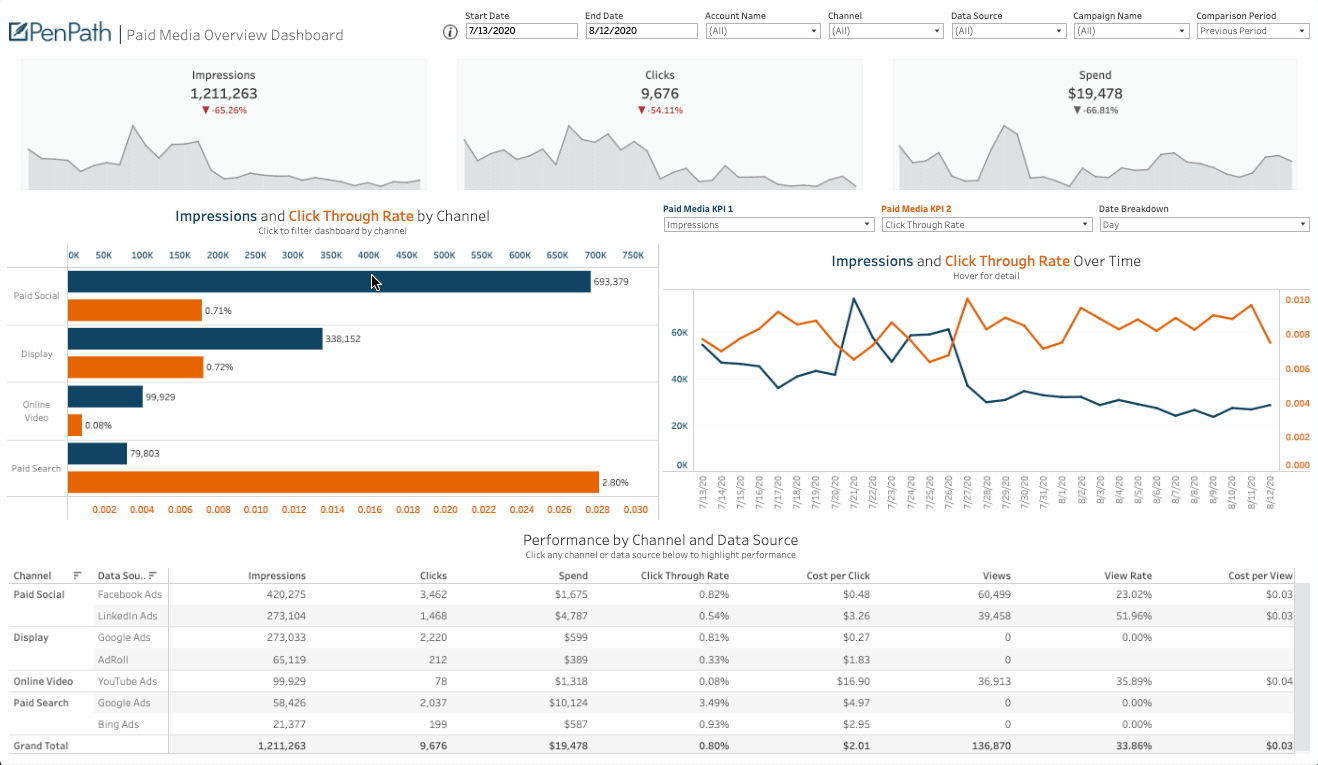
Task: Click the Views column header
Action: 997,576
